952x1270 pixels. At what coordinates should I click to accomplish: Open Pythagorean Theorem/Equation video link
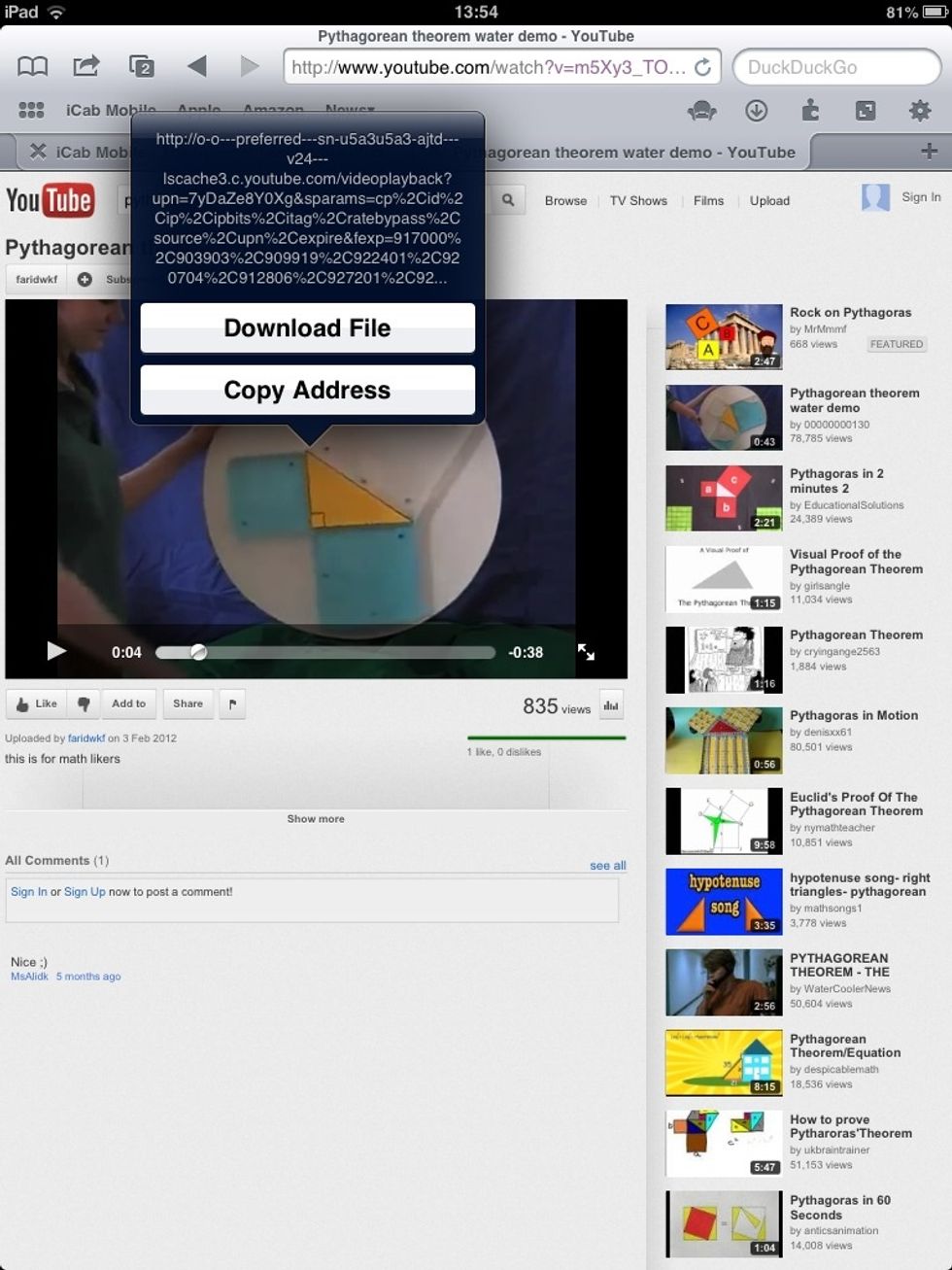click(x=845, y=1046)
